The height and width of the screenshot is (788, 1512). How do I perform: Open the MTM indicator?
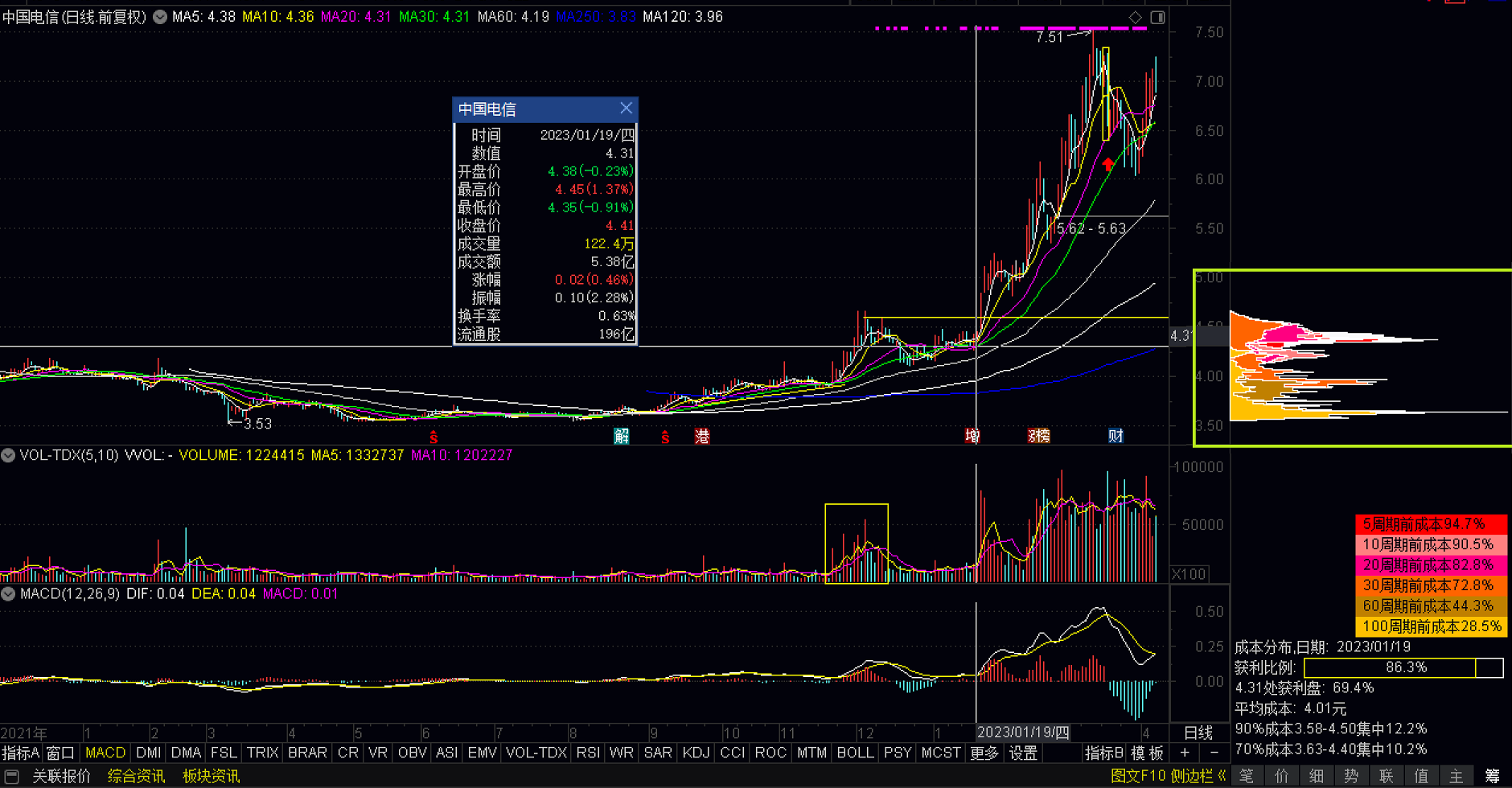point(811,753)
